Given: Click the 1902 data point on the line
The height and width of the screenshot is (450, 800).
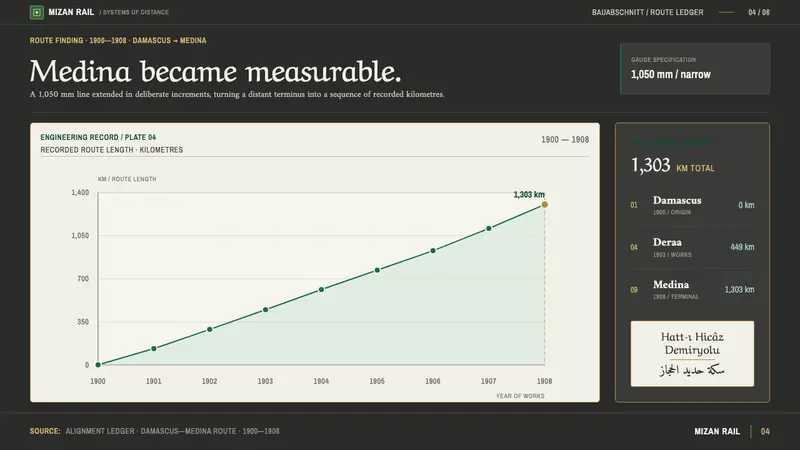Looking at the screenshot, I should click(210, 330).
